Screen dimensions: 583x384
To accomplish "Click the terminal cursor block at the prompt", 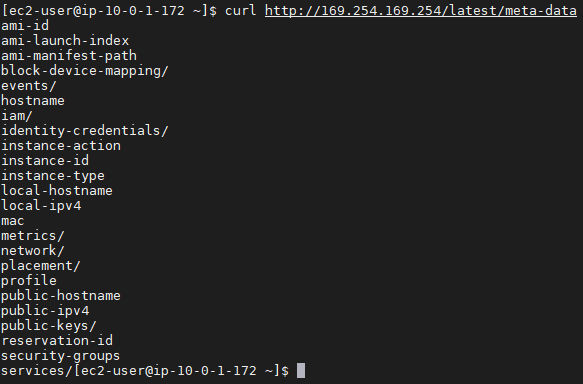I will 301,371.
